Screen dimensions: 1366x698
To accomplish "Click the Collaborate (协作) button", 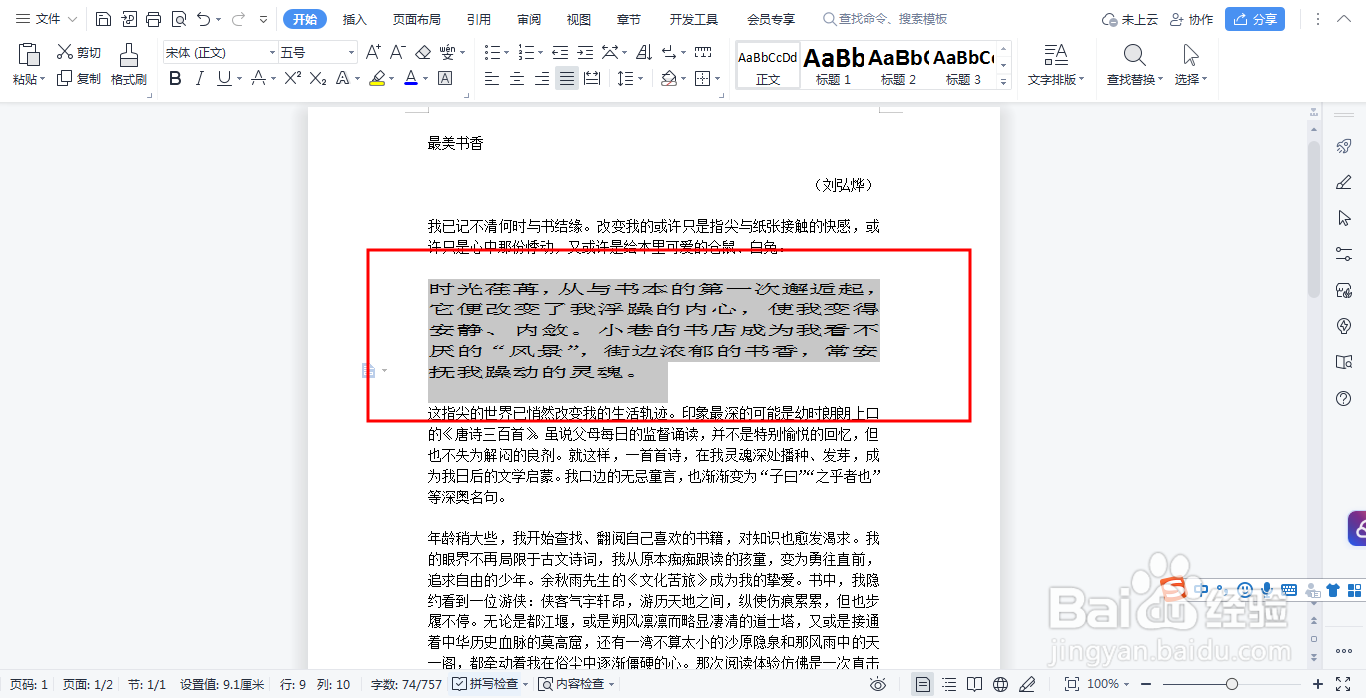I will pyautogui.click(x=1191, y=19).
